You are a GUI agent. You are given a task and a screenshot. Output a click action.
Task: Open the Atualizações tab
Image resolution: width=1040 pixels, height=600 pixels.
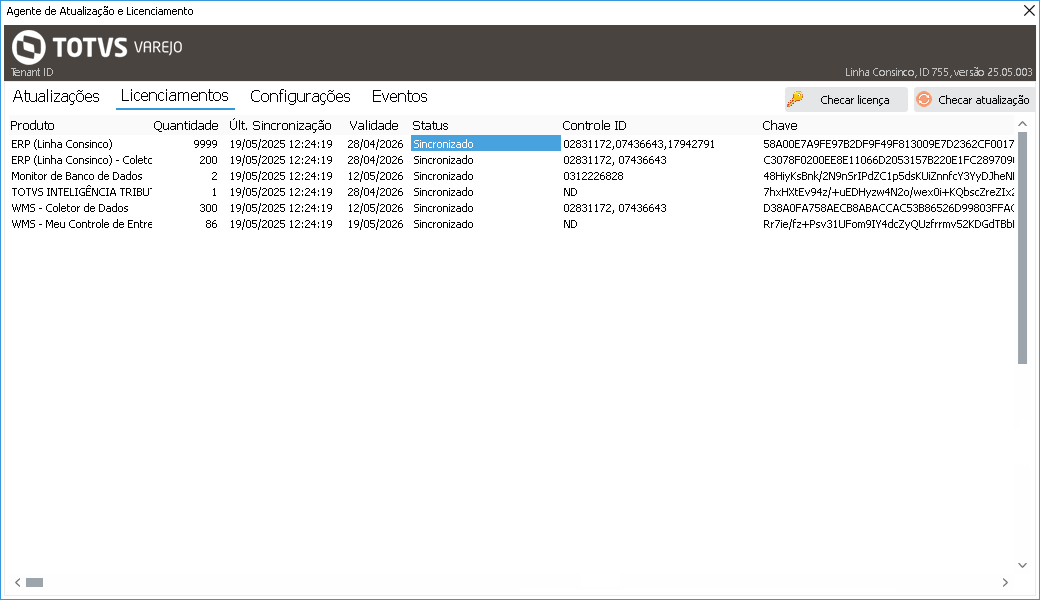pos(56,96)
